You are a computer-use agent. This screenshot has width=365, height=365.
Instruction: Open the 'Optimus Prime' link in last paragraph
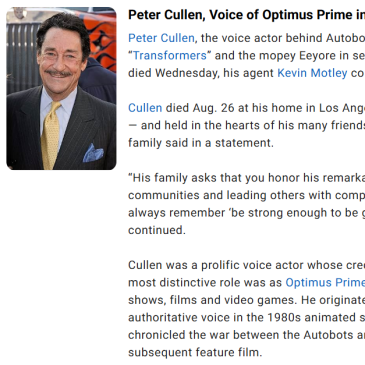[x=325, y=282]
